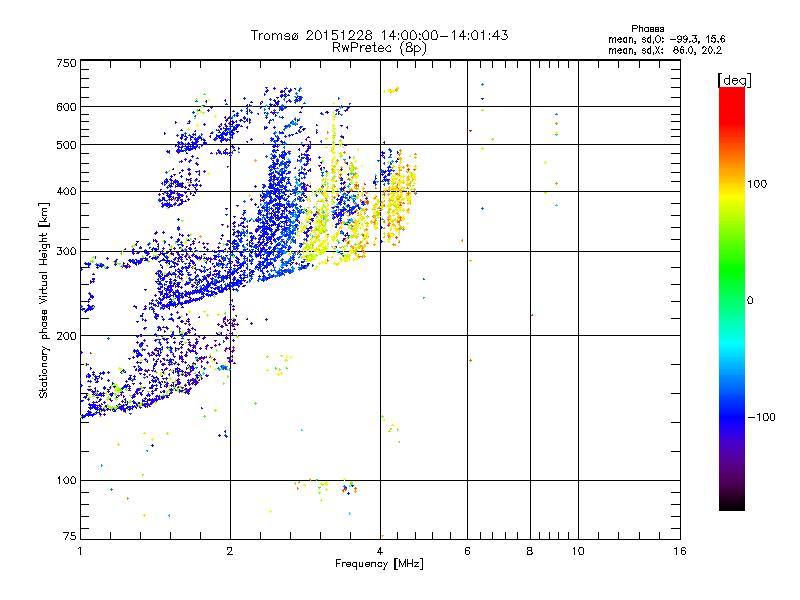Screen dimensions: 800x600
Task: Click the "RwPretec (8p)" subtitle
Action: point(379,48)
